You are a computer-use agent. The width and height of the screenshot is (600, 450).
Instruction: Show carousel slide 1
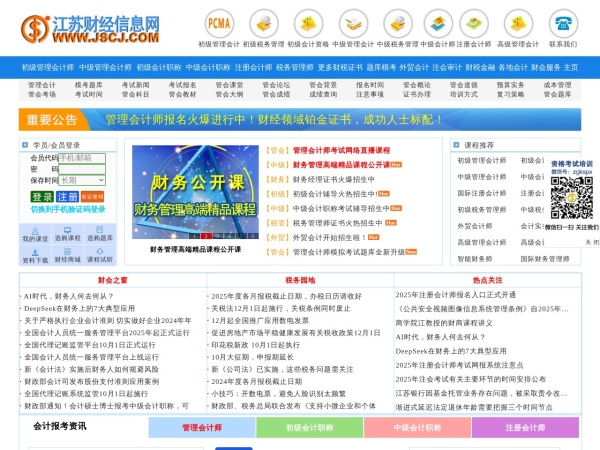tap(194, 236)
